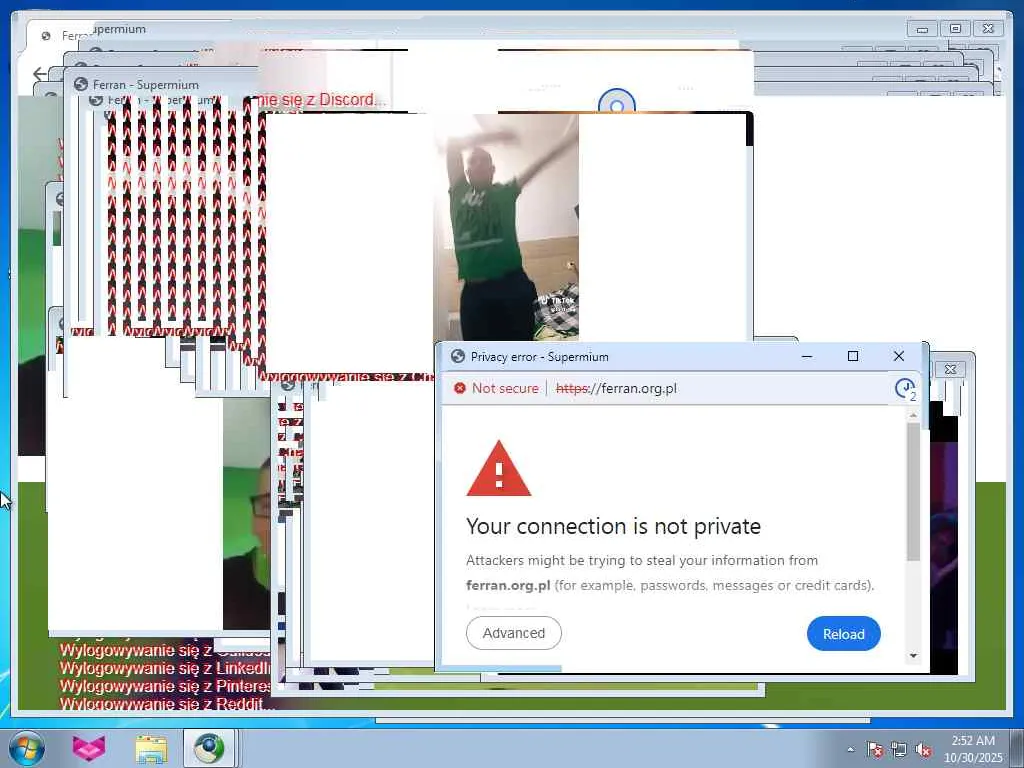Close the window behind the Privacy error window
Screen dimensions: 1024x768
950,369
